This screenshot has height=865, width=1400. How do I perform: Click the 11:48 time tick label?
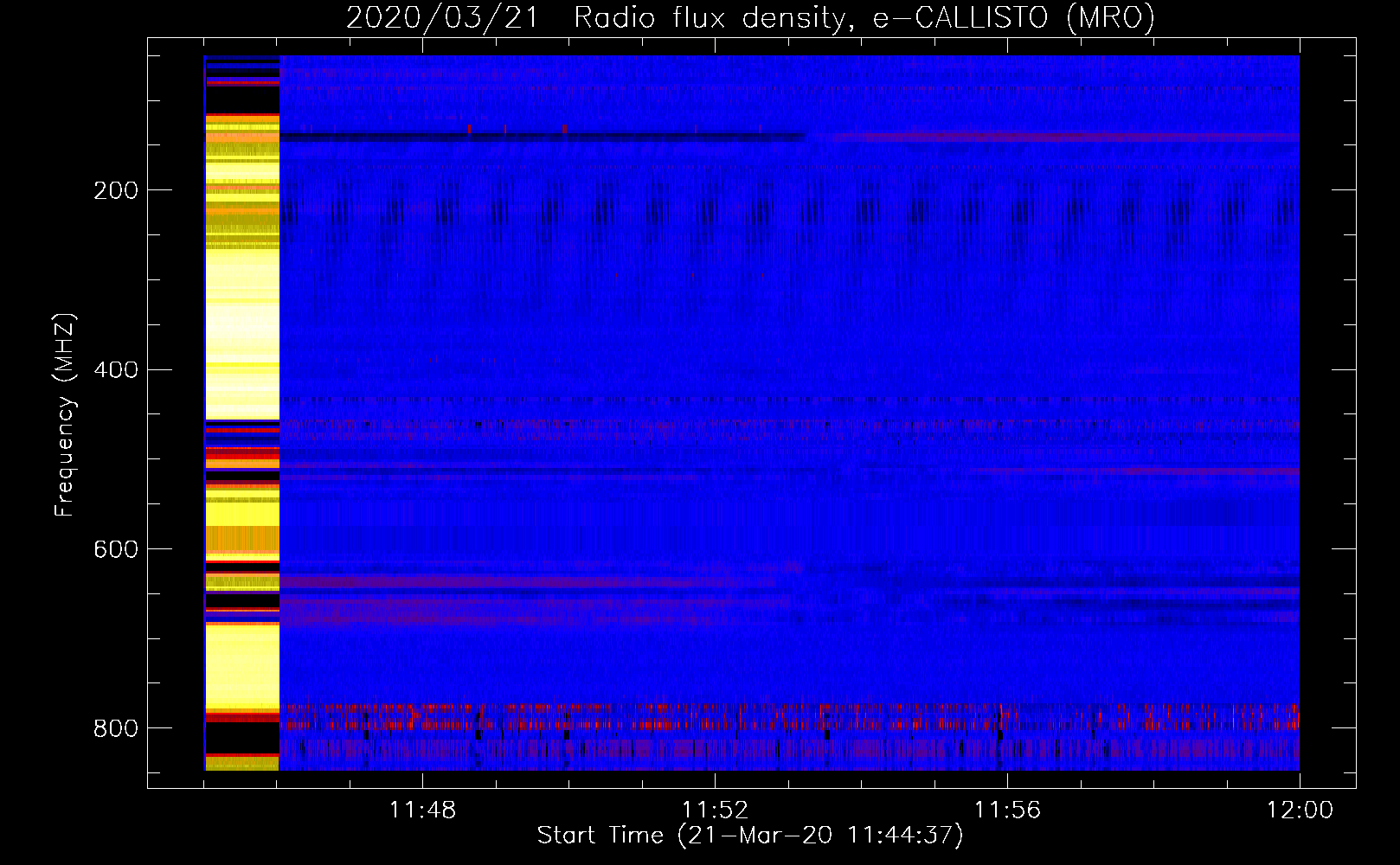422,811
